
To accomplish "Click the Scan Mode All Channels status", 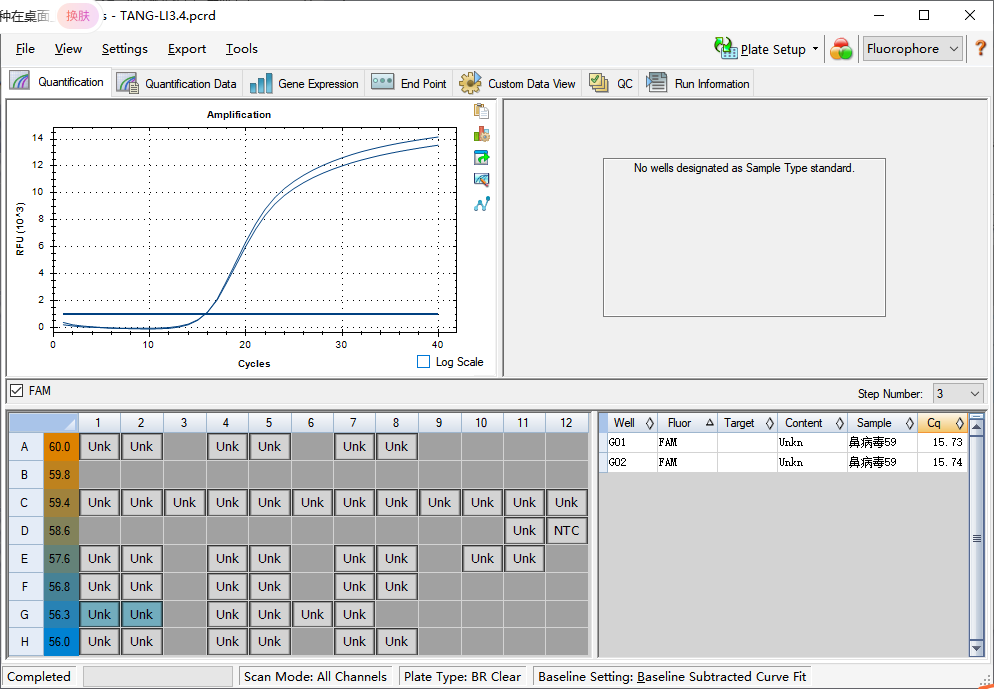I will click(315, 676).
